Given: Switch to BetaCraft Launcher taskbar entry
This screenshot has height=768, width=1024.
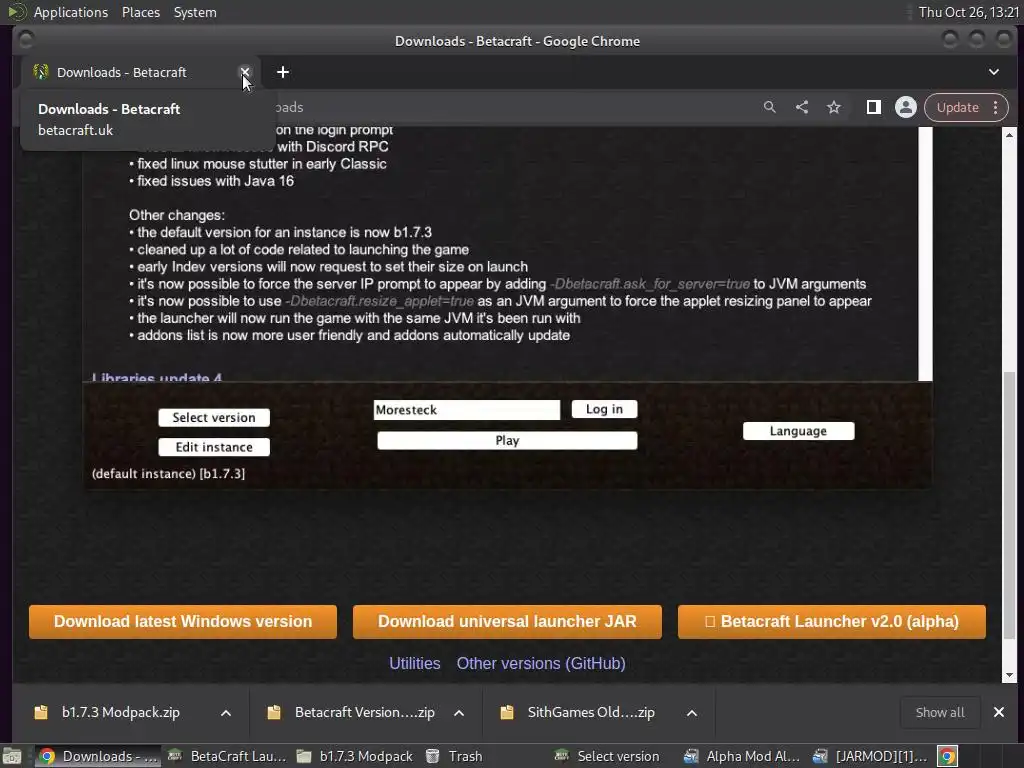Looking at the screenshot, I should [227, 756].
